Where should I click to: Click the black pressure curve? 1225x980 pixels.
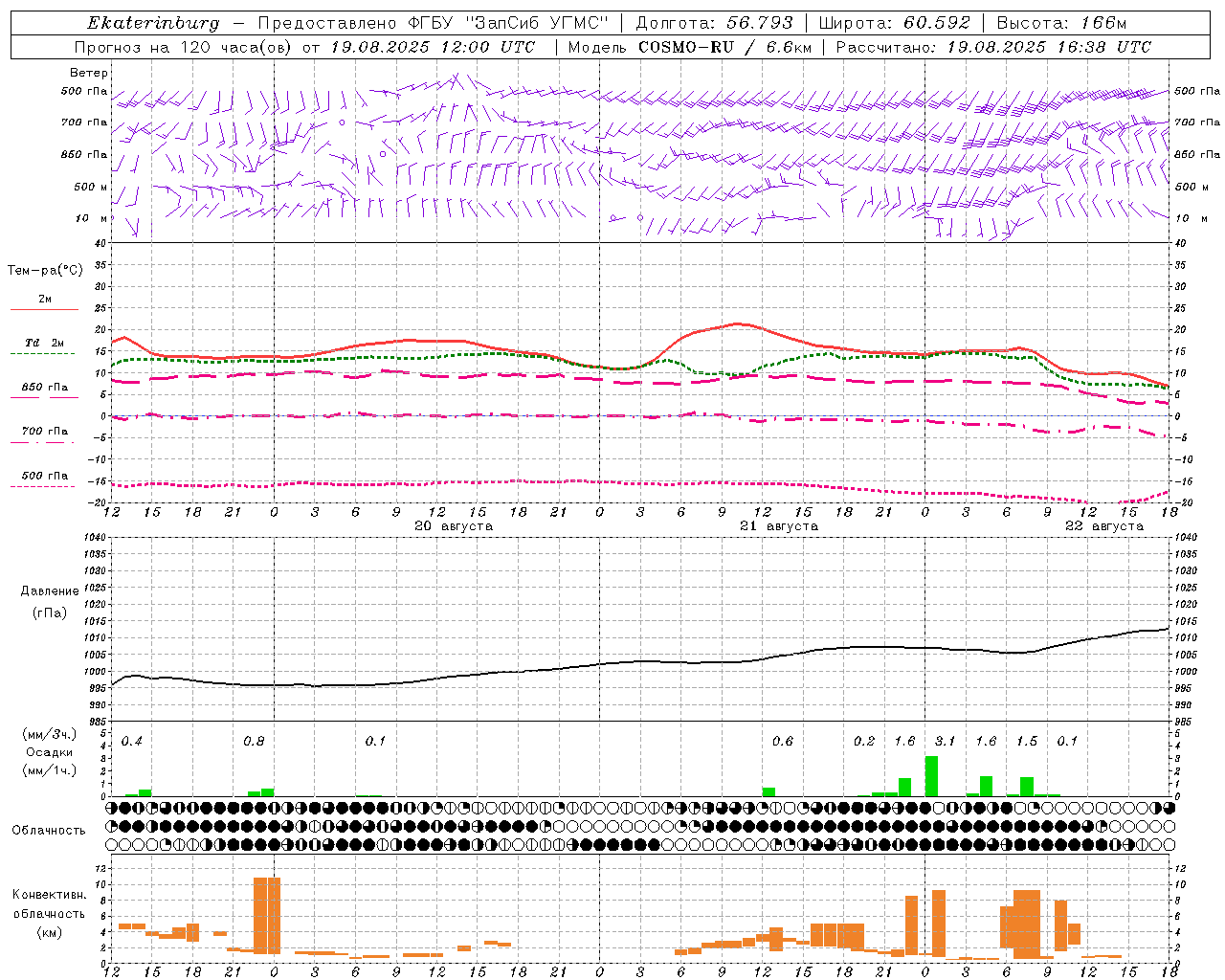641,661
